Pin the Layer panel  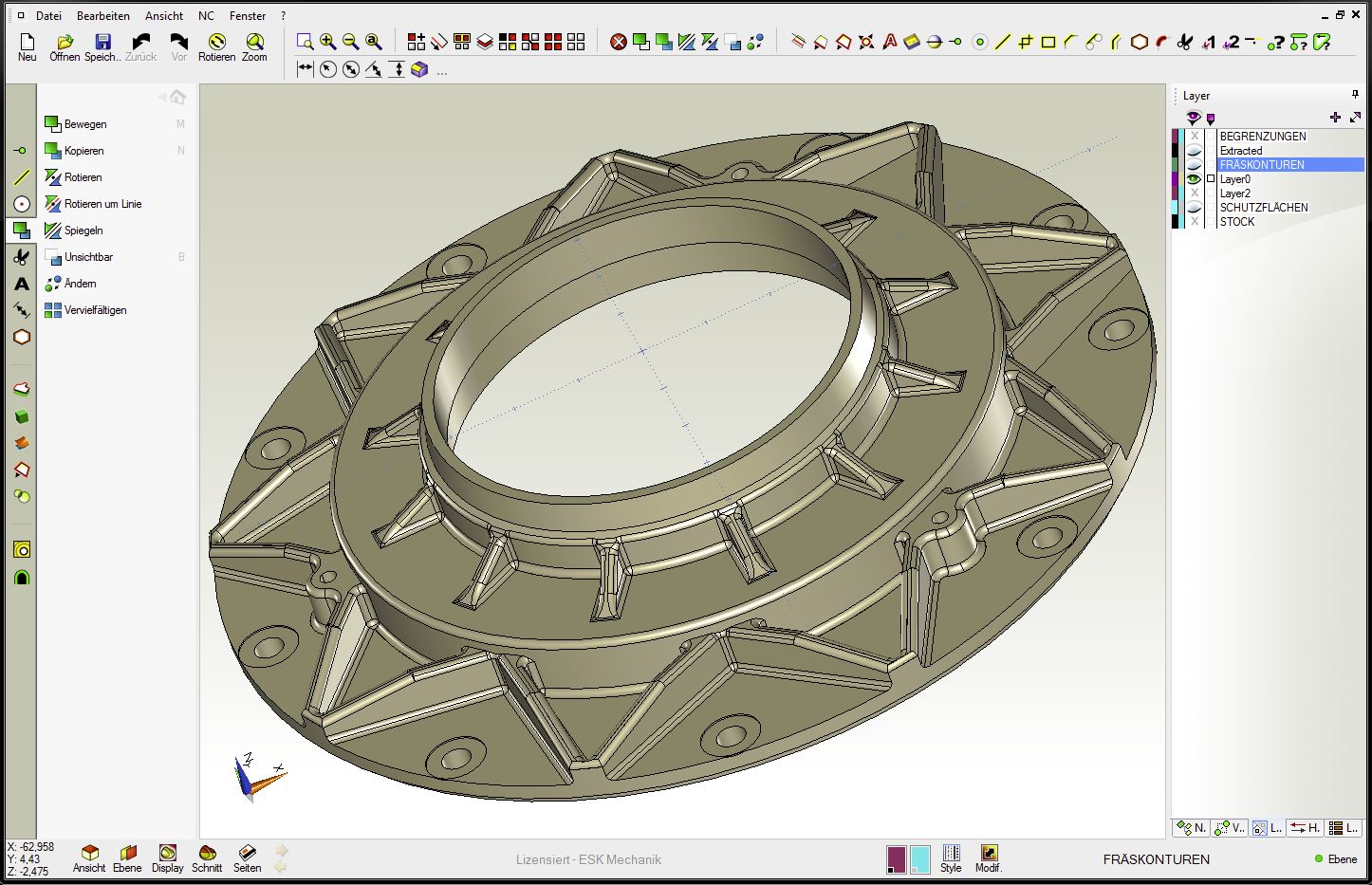pyautogui.click(x=1355, y=94)
